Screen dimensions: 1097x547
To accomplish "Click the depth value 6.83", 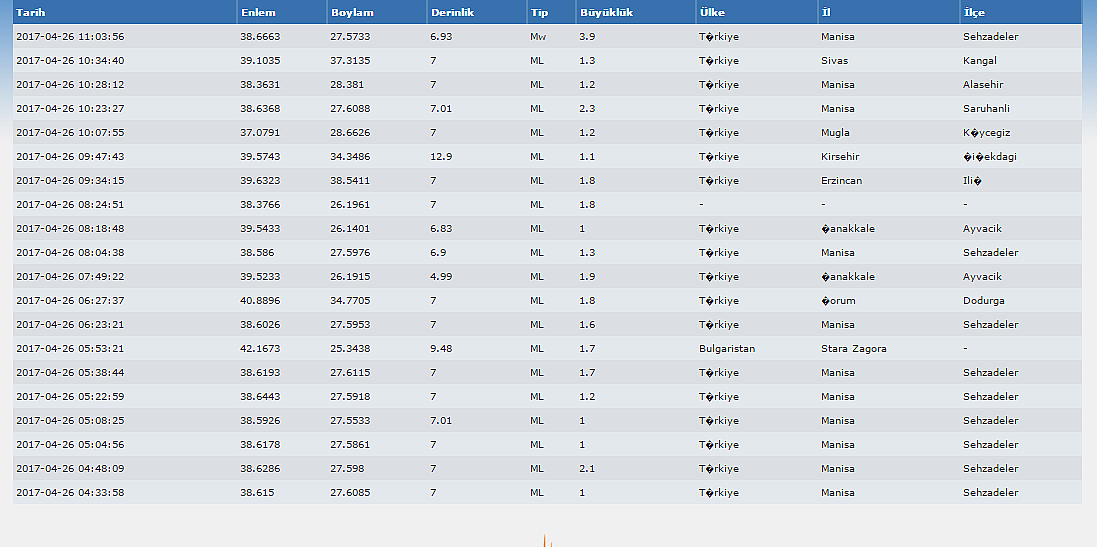I will point(441,228).
